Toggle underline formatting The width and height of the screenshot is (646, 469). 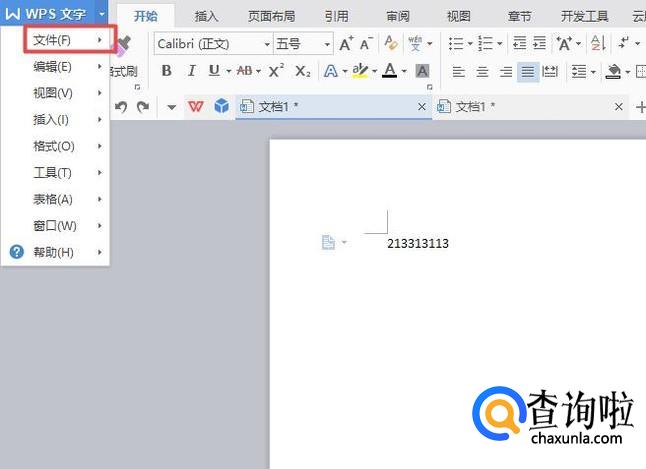click(214, 71)
